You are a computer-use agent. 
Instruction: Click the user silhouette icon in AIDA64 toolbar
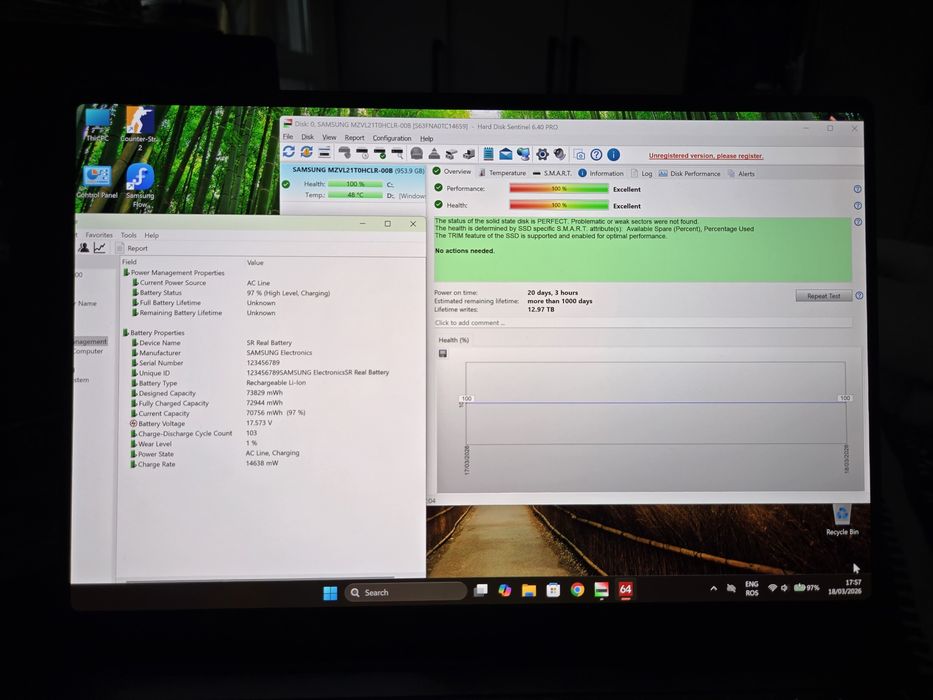pos(84,248)
